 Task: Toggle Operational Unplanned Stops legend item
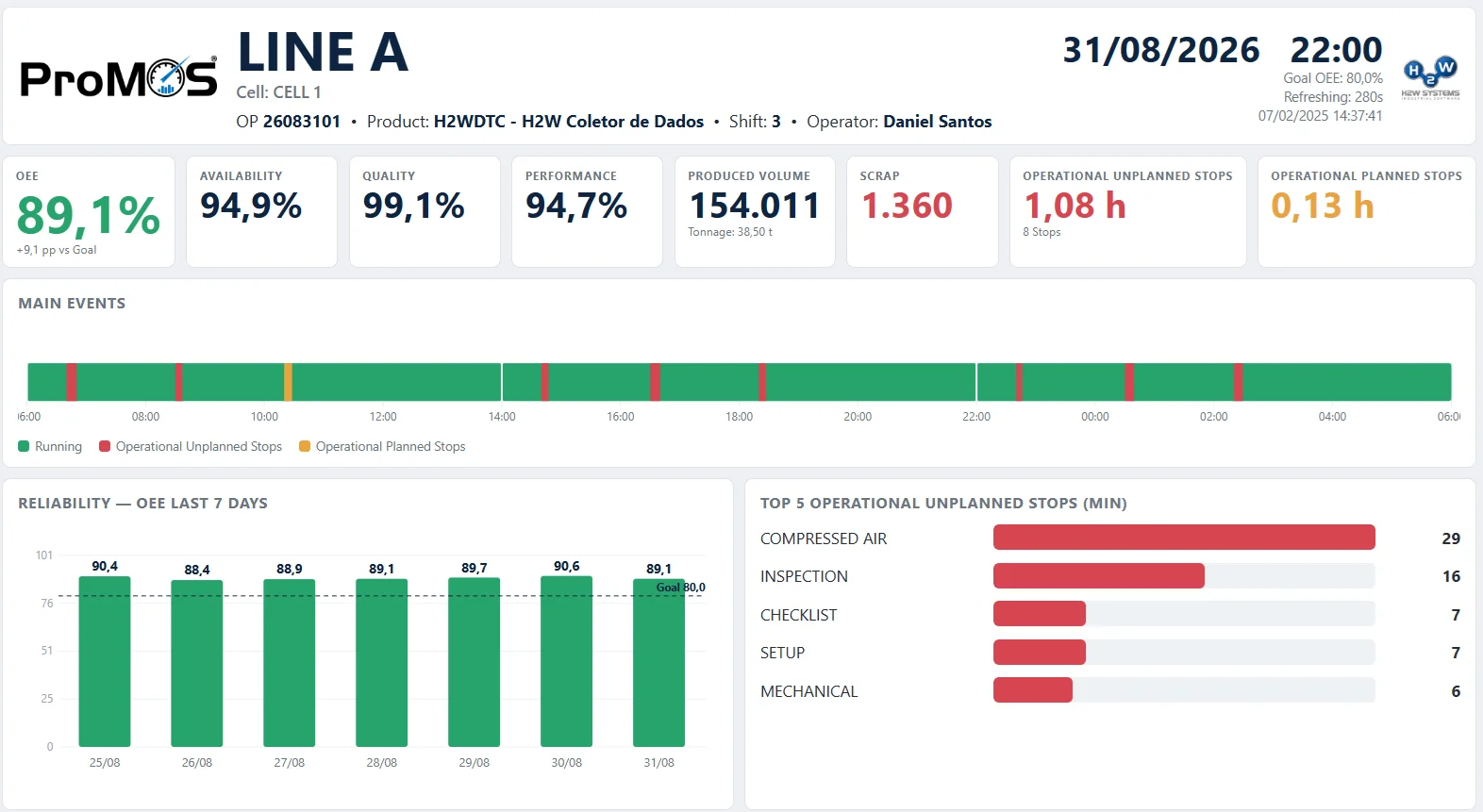click(191, 446)
